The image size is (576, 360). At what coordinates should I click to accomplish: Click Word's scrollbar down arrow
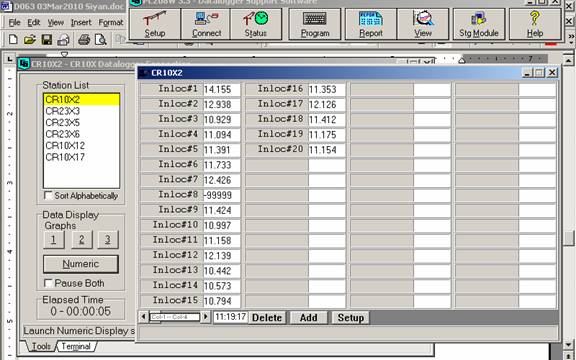click(x=569, y=345)
